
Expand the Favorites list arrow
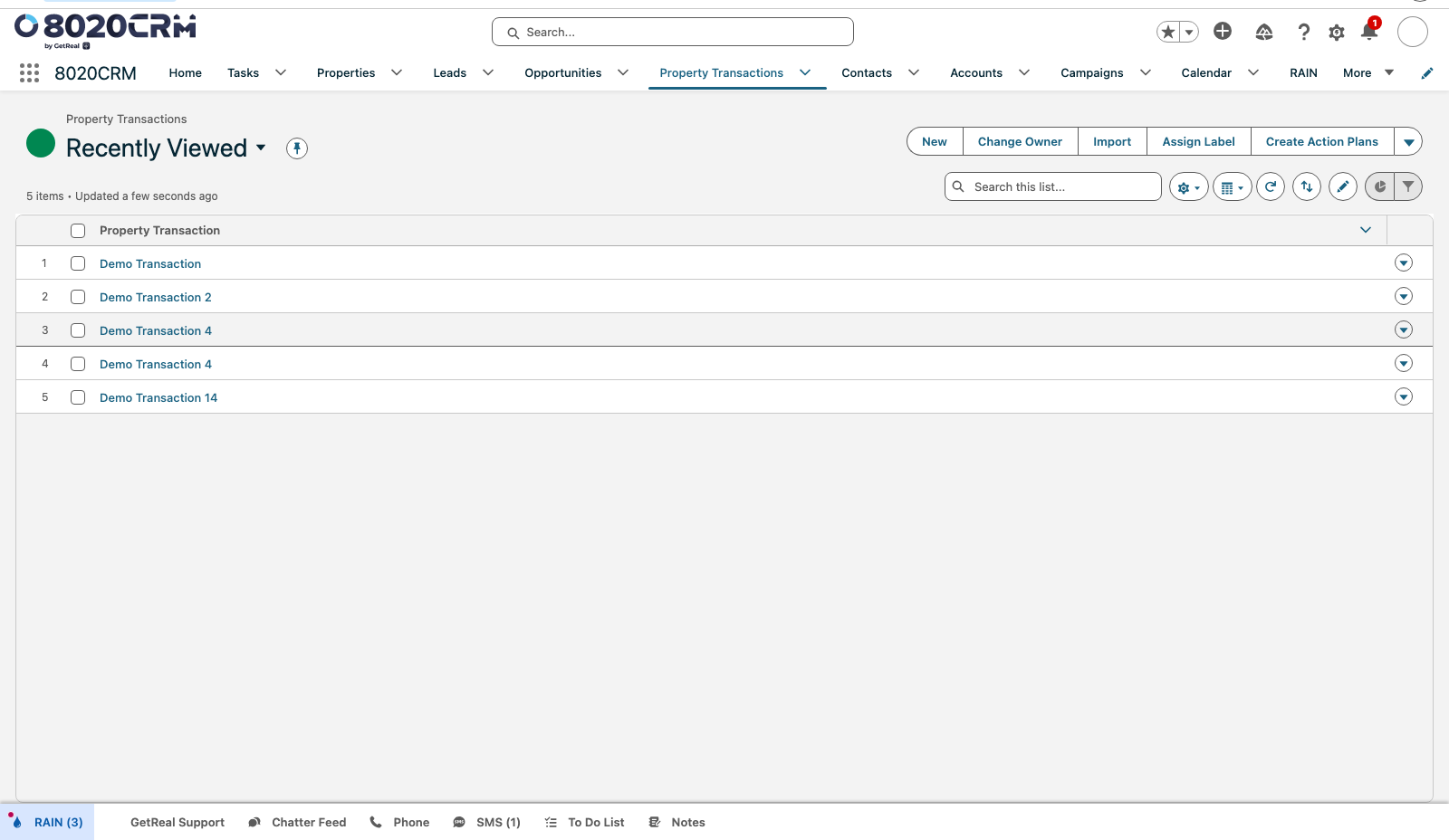point(1189,32)
